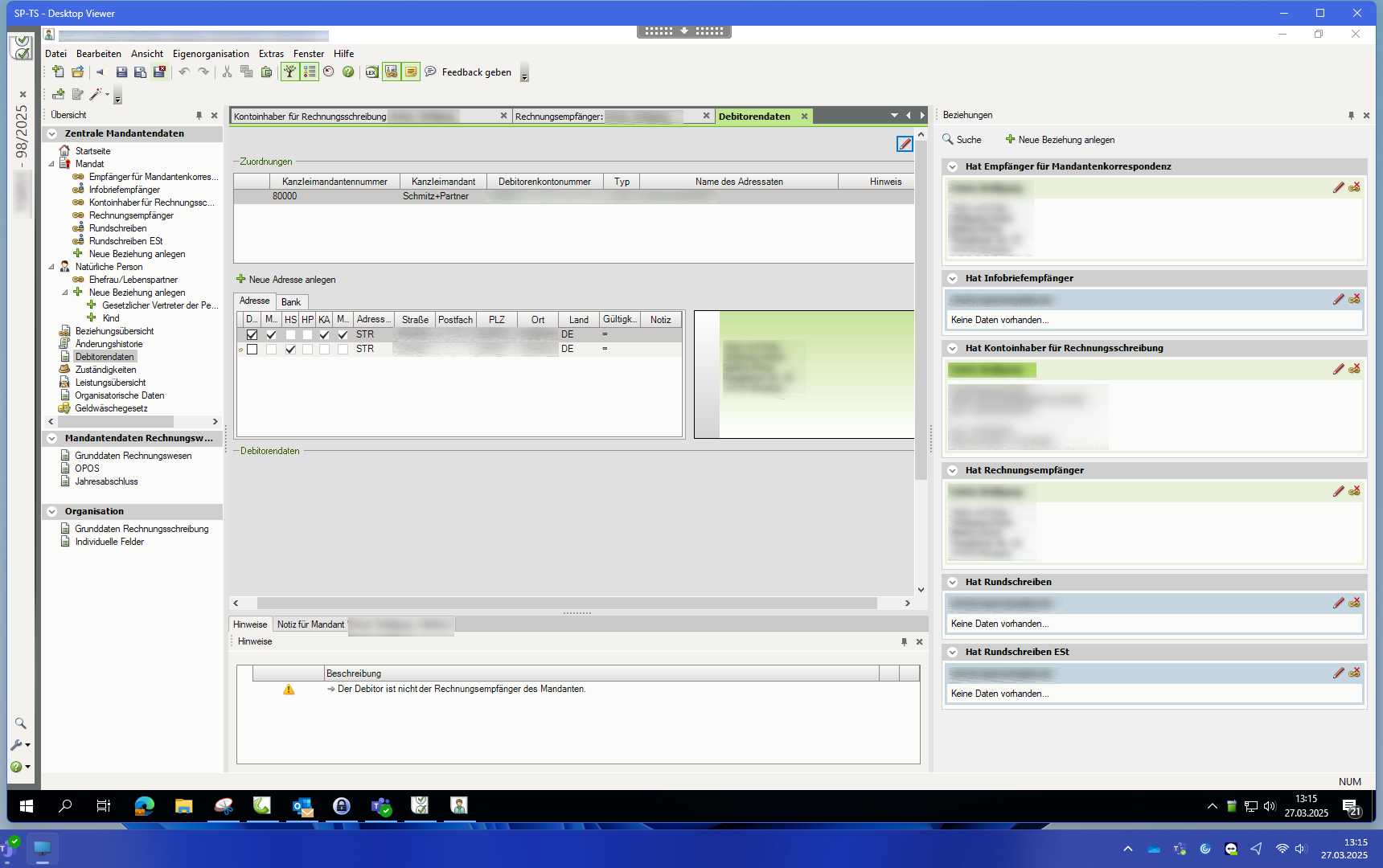Collapse the Hat Infobriefempfänger panel
The image size is (1383, 868).
[x=953, y=279]
